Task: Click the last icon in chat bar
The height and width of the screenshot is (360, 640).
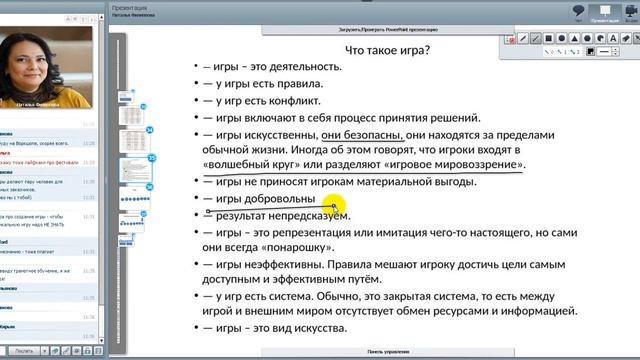Action: (x=98, y=351)
